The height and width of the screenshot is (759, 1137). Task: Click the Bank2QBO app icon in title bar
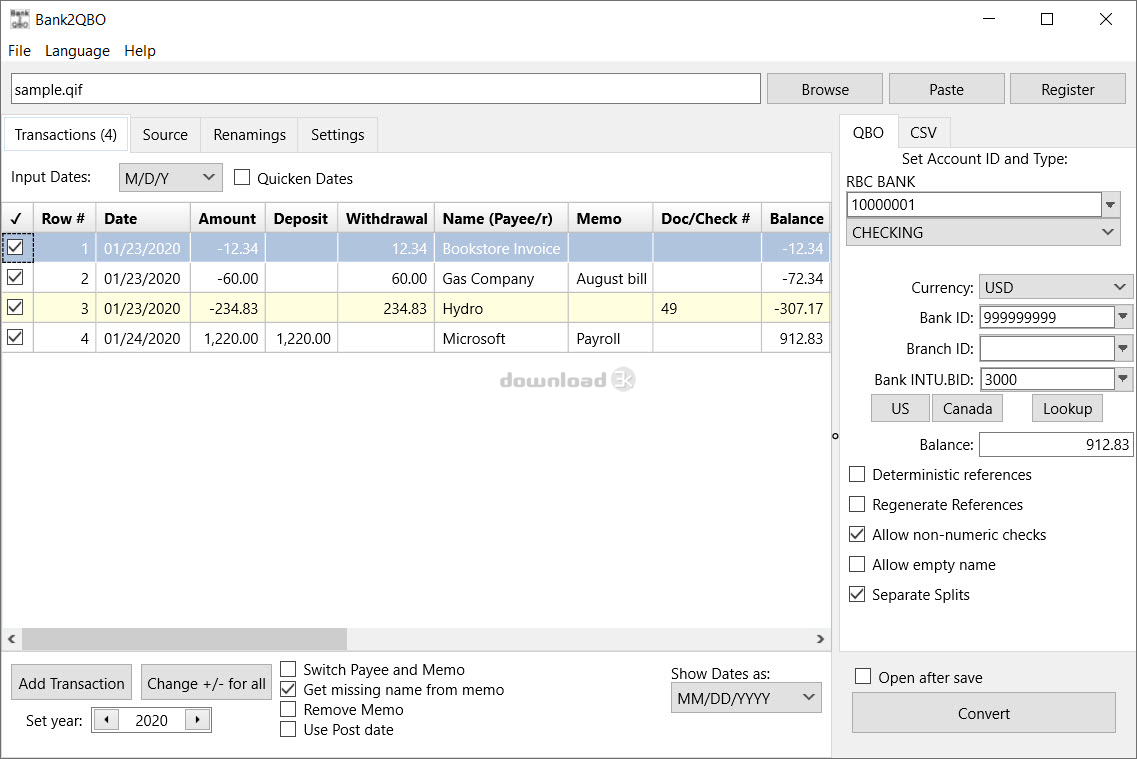(x=19, y=19)
